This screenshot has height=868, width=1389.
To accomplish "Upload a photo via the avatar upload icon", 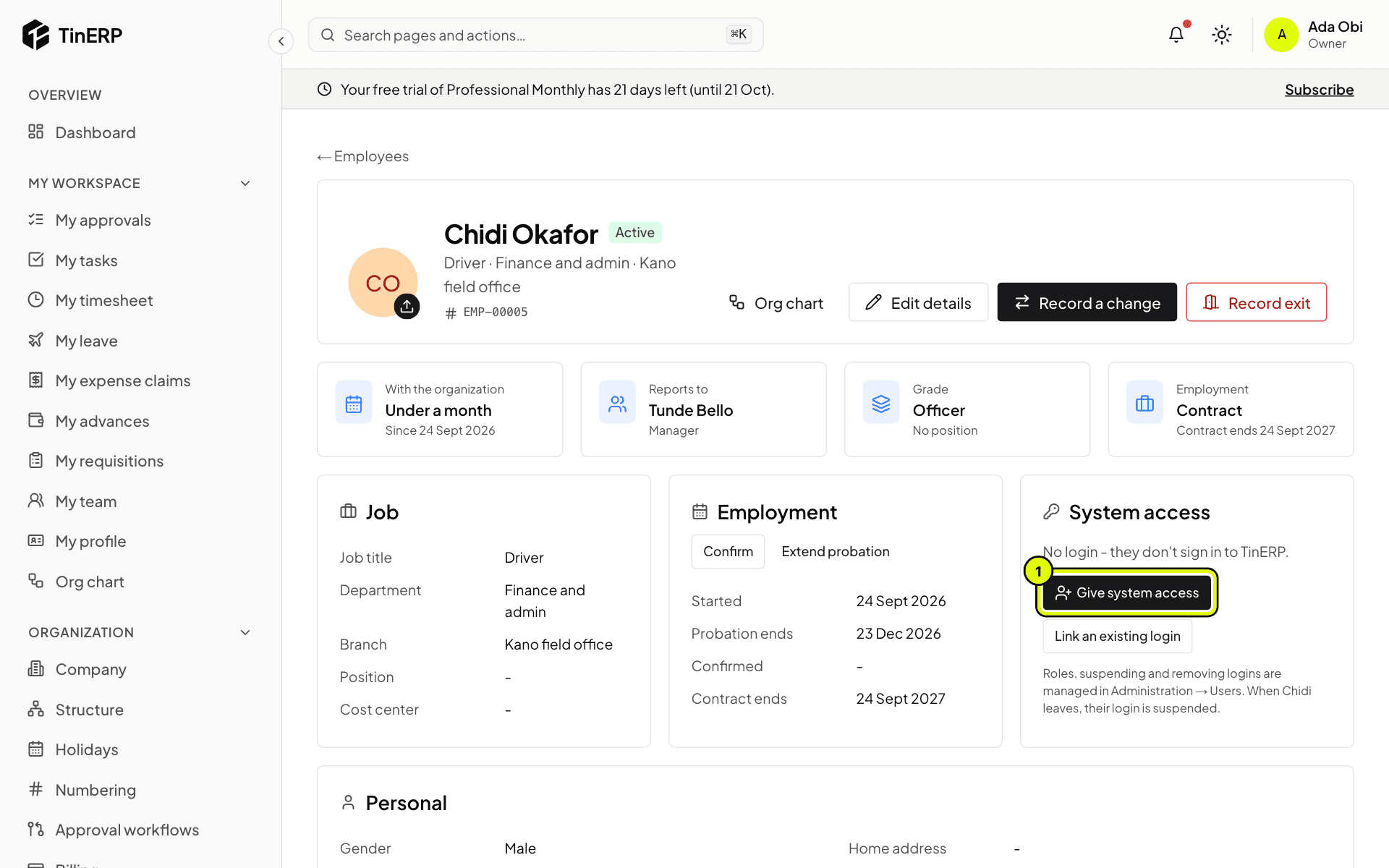I will coord(407,306).
